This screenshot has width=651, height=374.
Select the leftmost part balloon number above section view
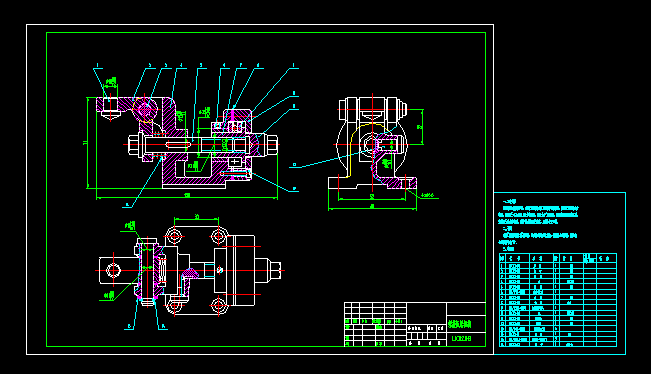[98, 65]
